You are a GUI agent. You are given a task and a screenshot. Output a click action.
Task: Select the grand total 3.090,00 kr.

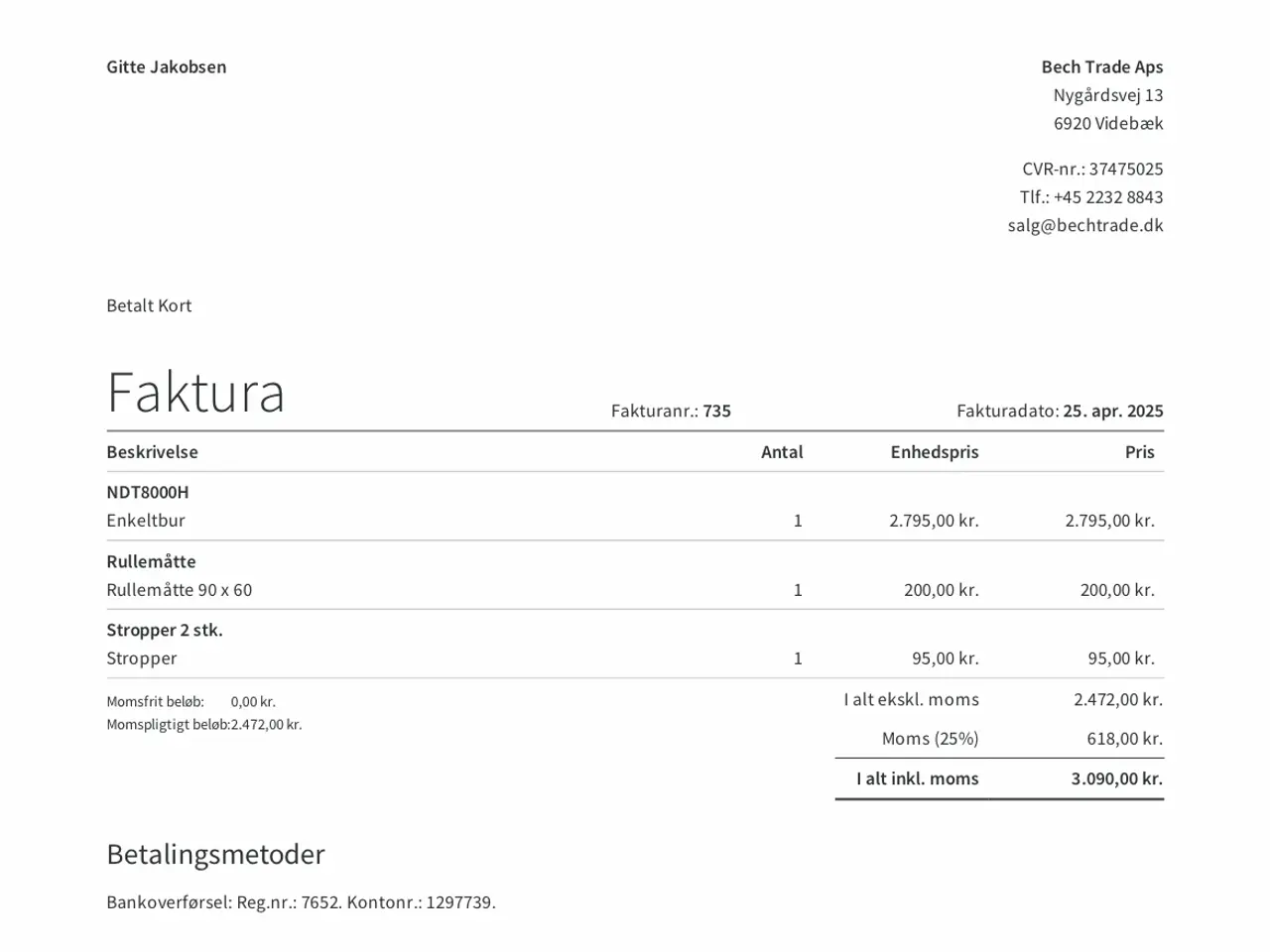click(x=1117, y=778)
